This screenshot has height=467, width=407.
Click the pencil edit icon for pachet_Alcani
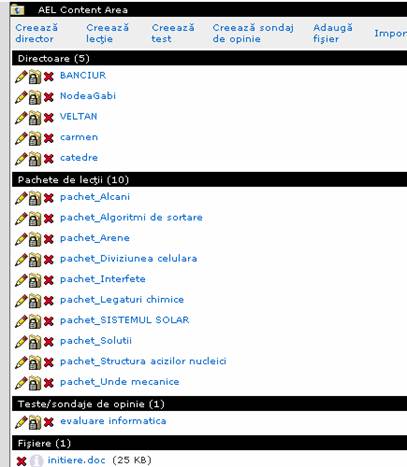click(21, 198)
